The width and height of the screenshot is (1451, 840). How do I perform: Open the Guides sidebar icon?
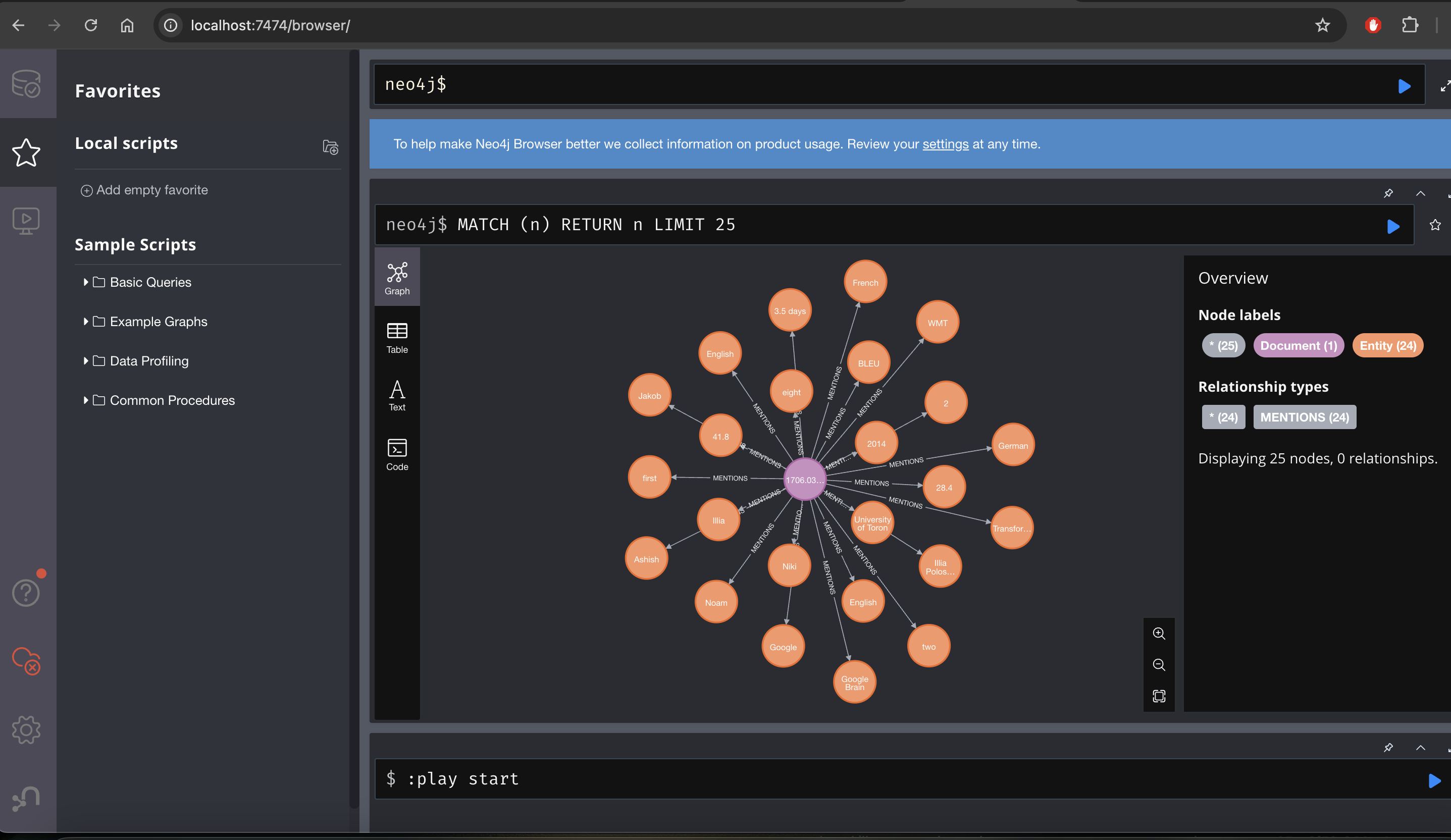coord(26,221)
